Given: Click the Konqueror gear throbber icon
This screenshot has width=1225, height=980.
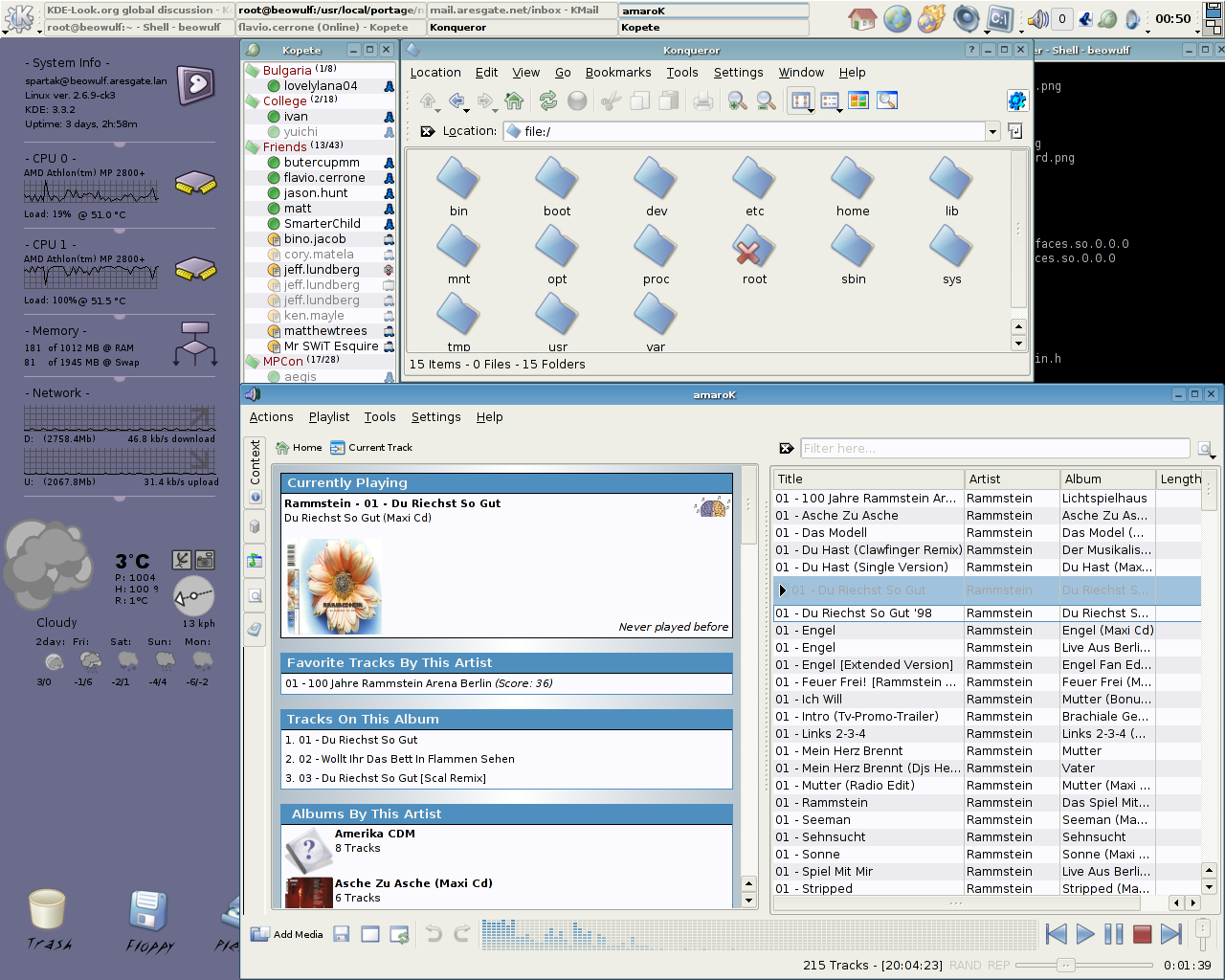Looking at the screenshot, I should tap(1016, 100).
